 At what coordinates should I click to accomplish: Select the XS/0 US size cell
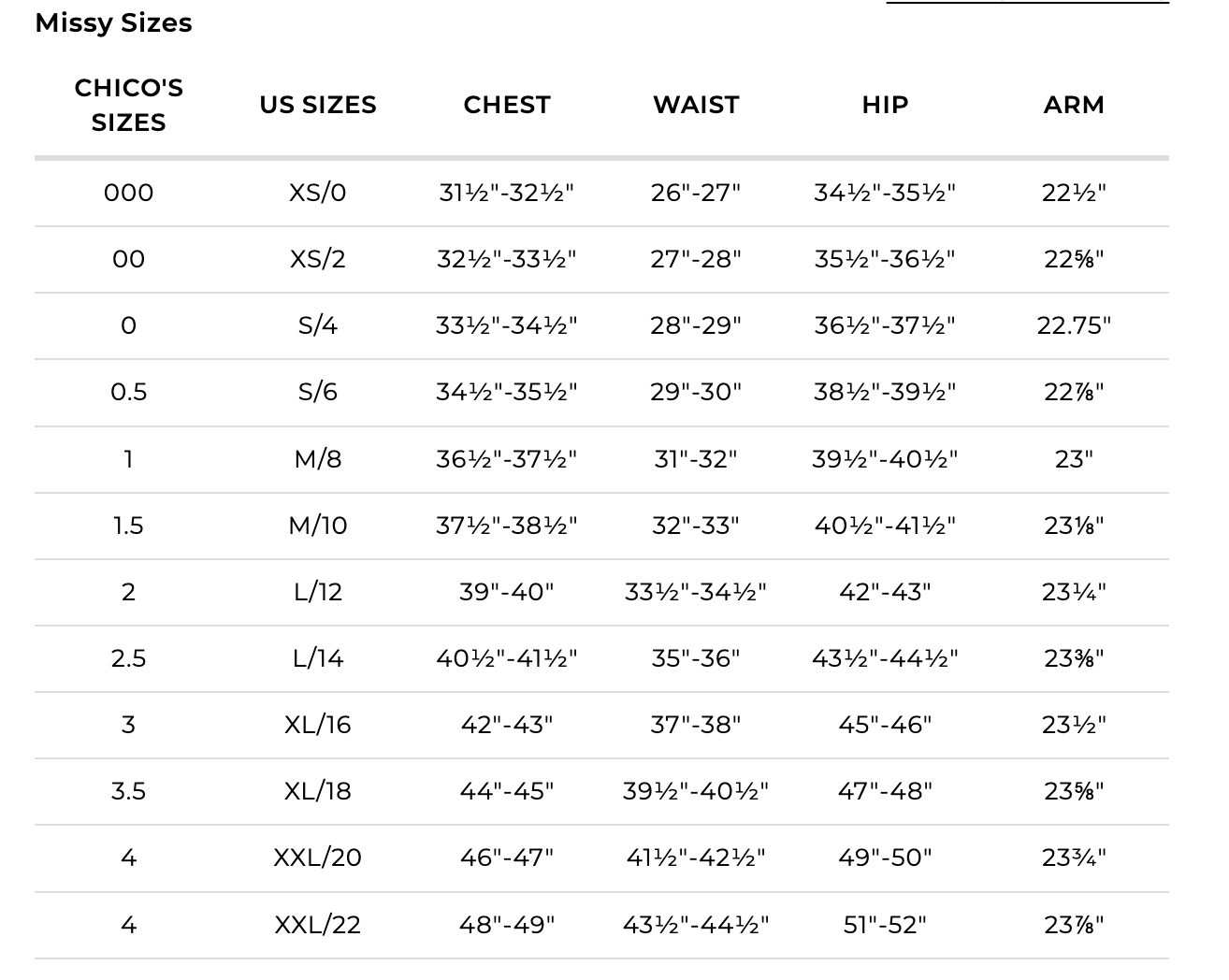318,193
